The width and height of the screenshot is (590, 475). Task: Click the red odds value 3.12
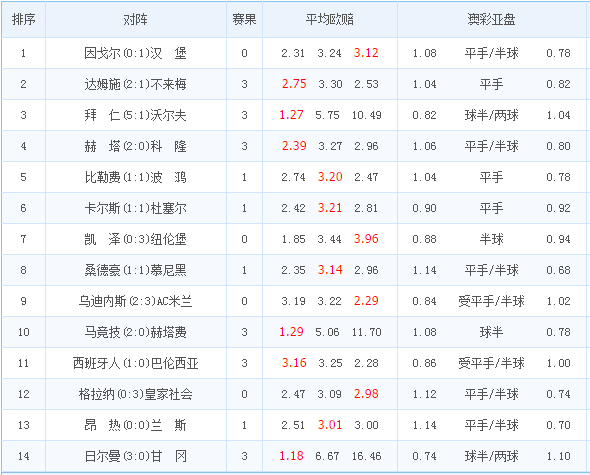(366, 53)
